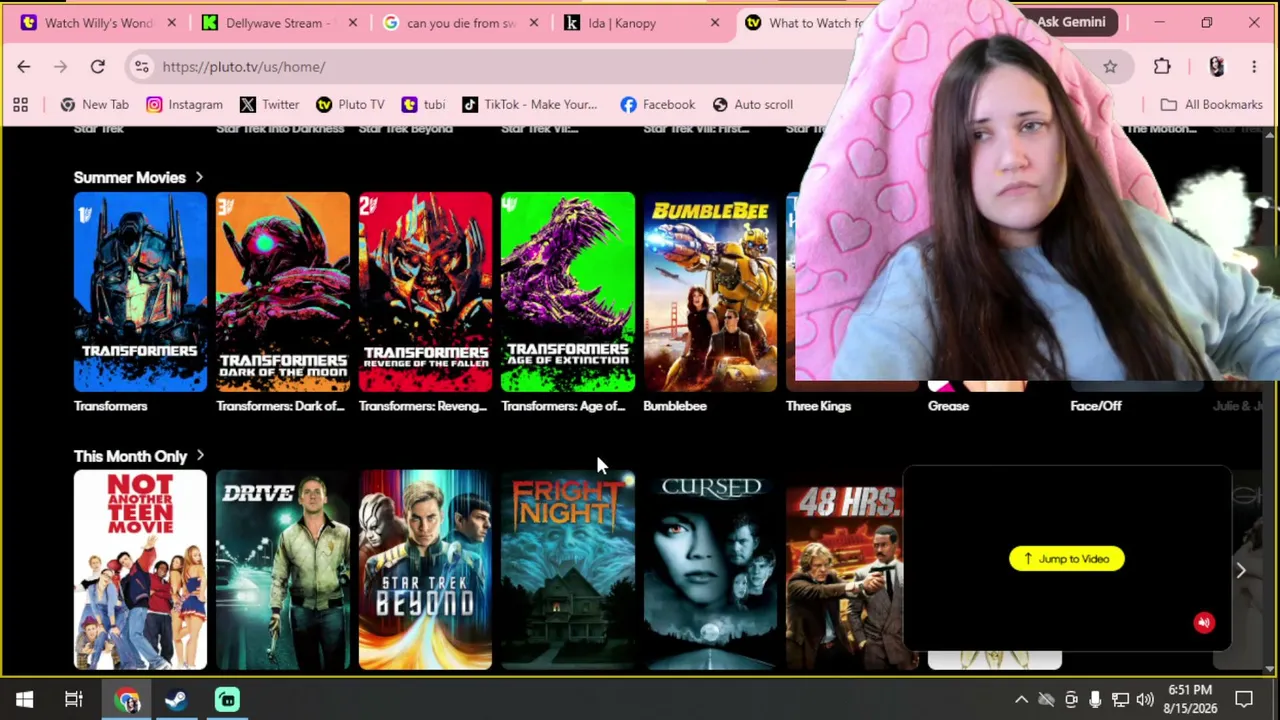Open the Fright Night poster
1280x720 pixels.
pos(568,570)
